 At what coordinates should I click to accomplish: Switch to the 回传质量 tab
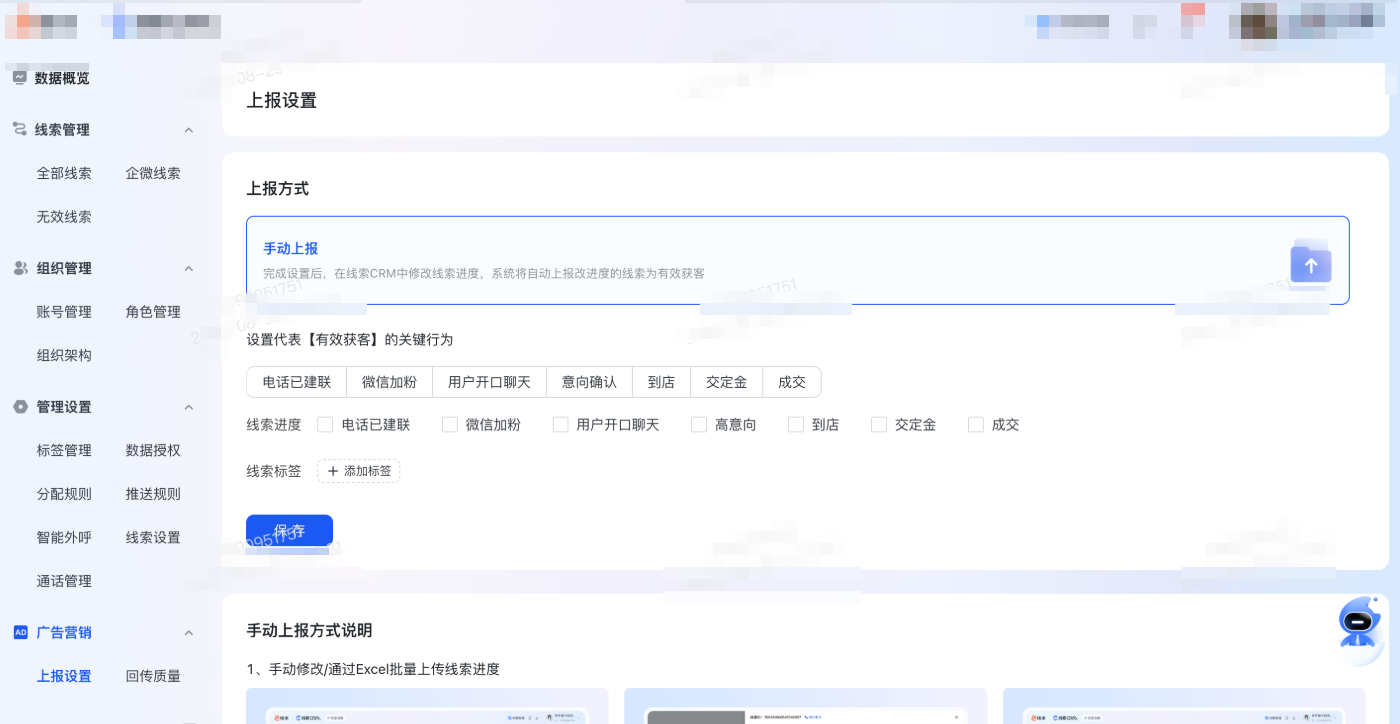153,675
